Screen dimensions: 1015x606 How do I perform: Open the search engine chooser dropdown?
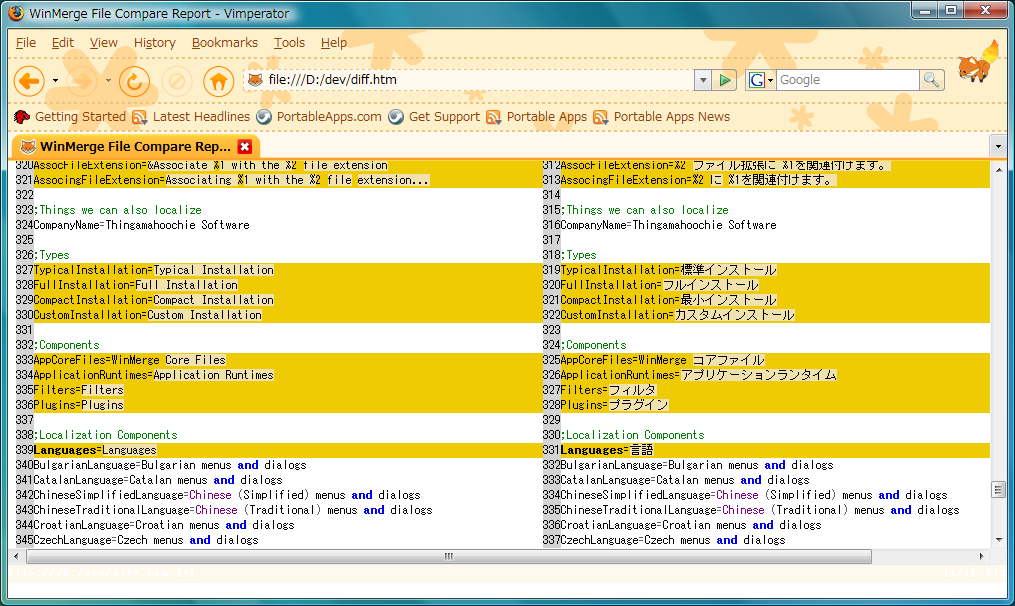[770, 80]
